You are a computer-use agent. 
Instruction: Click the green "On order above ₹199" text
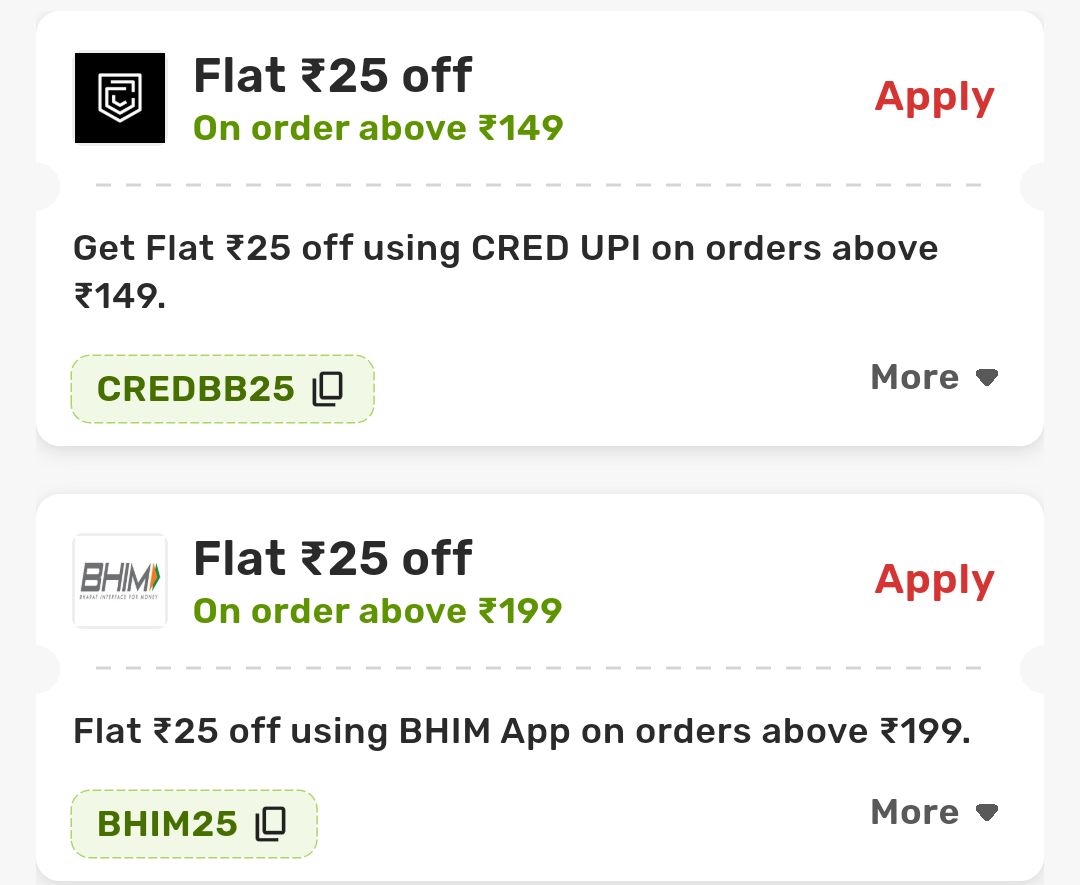[x=378, y=611]
